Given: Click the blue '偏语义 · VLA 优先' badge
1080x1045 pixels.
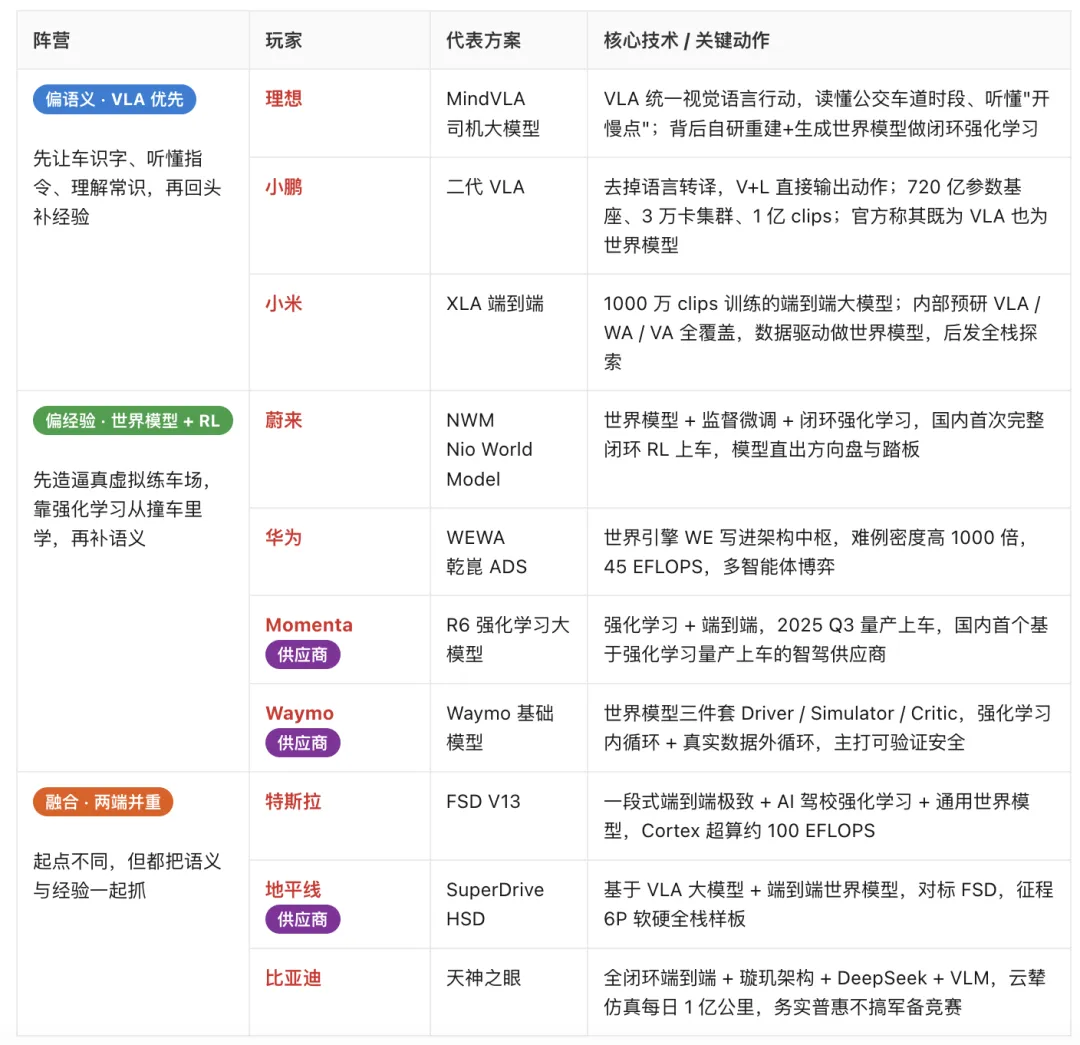Looking at the screenshot, I should point(114,99).
